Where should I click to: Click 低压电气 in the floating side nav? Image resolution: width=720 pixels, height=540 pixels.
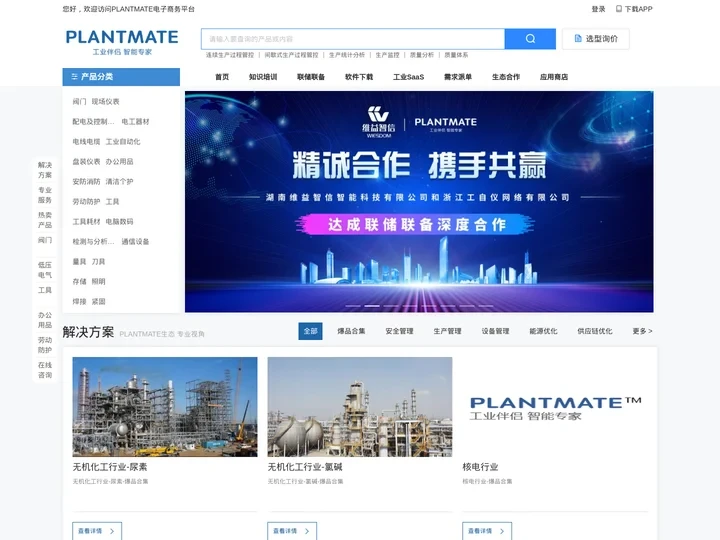45,270
